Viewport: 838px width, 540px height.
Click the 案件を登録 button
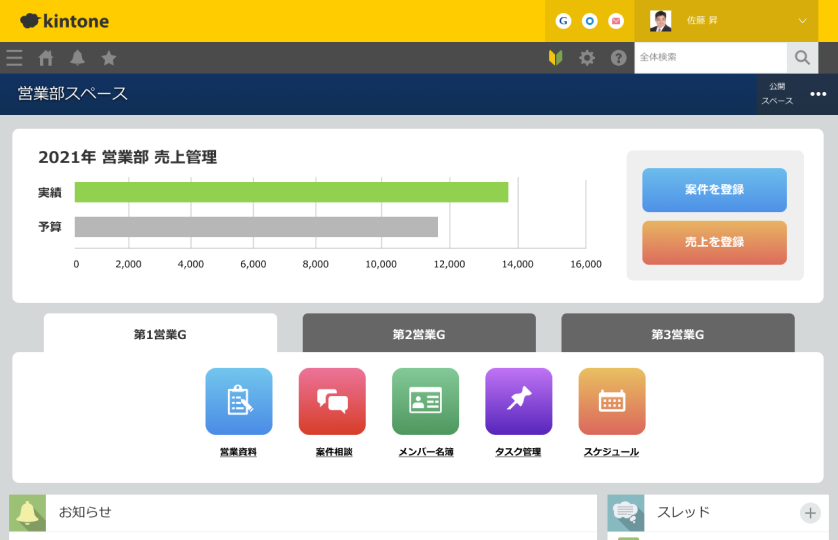[x=714, y=190]
